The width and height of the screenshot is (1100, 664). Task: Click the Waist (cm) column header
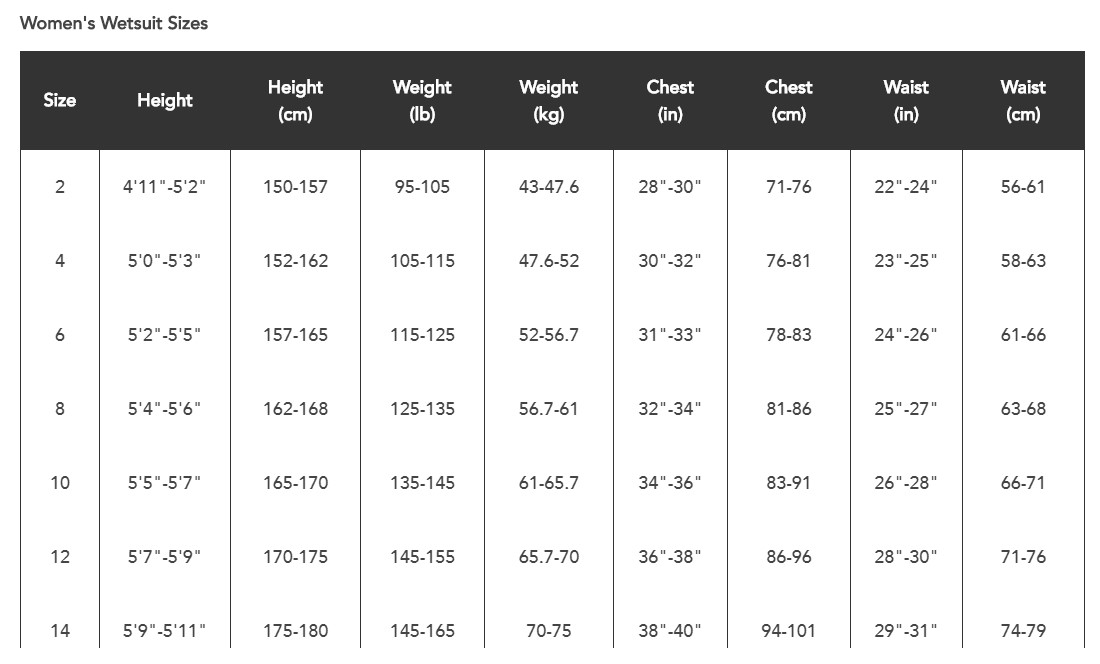coord(1023,100)
